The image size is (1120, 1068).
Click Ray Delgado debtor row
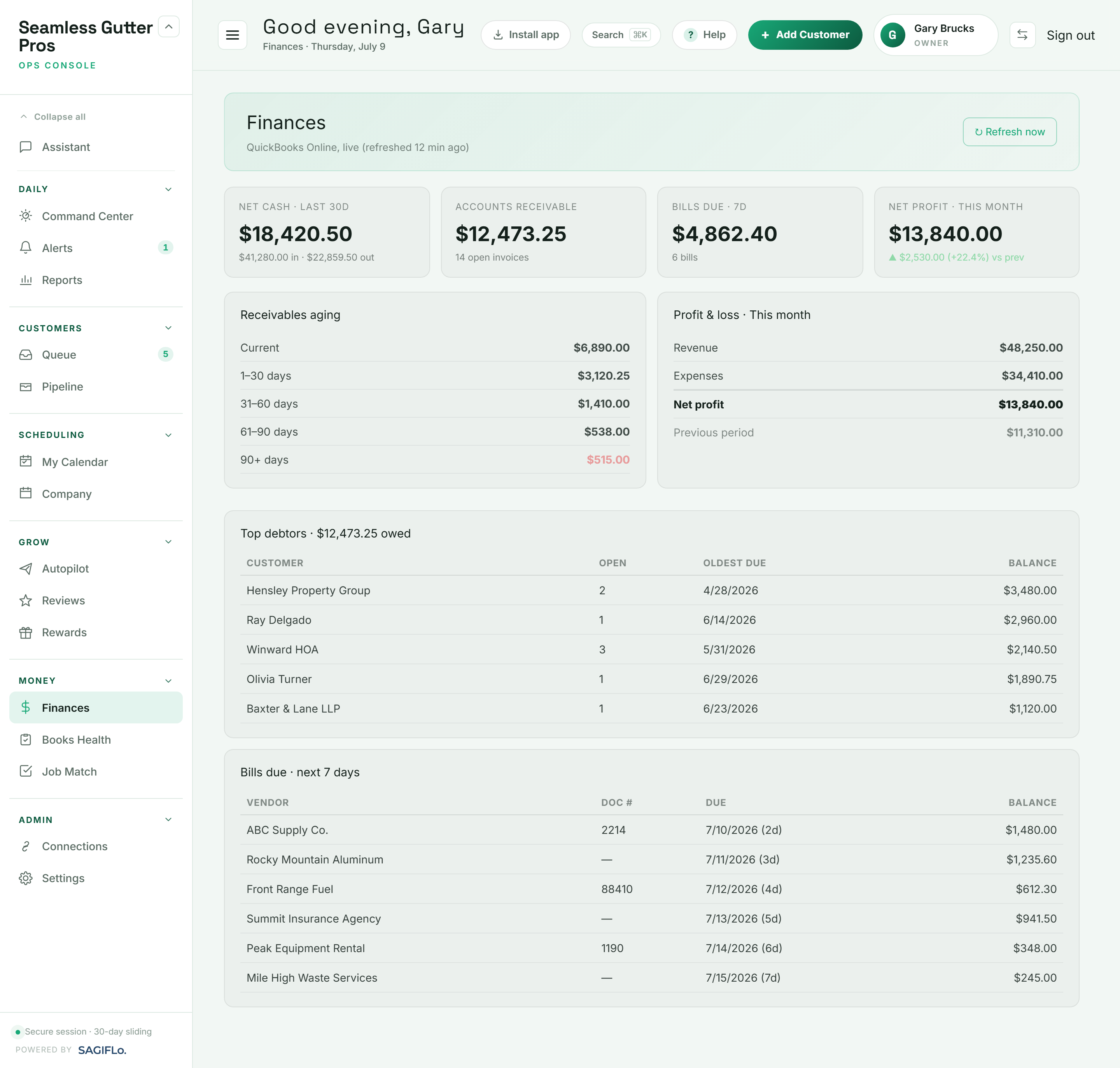tap(651, 620)
